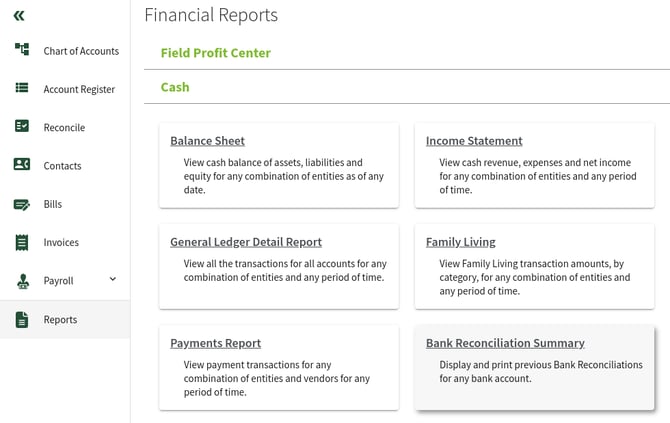This screenshot has width=670, height=423.
Task: Open the Income Statement report
Action: [x=474, y=141]
